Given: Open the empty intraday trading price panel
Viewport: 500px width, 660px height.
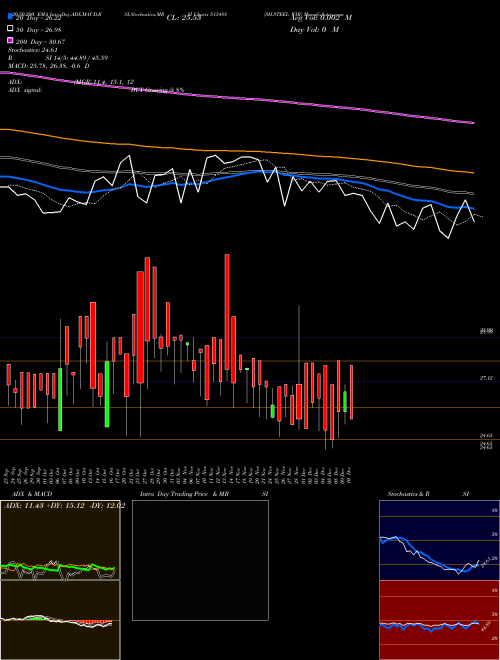Looking at the screenshot, I should [x=200, y=560].
